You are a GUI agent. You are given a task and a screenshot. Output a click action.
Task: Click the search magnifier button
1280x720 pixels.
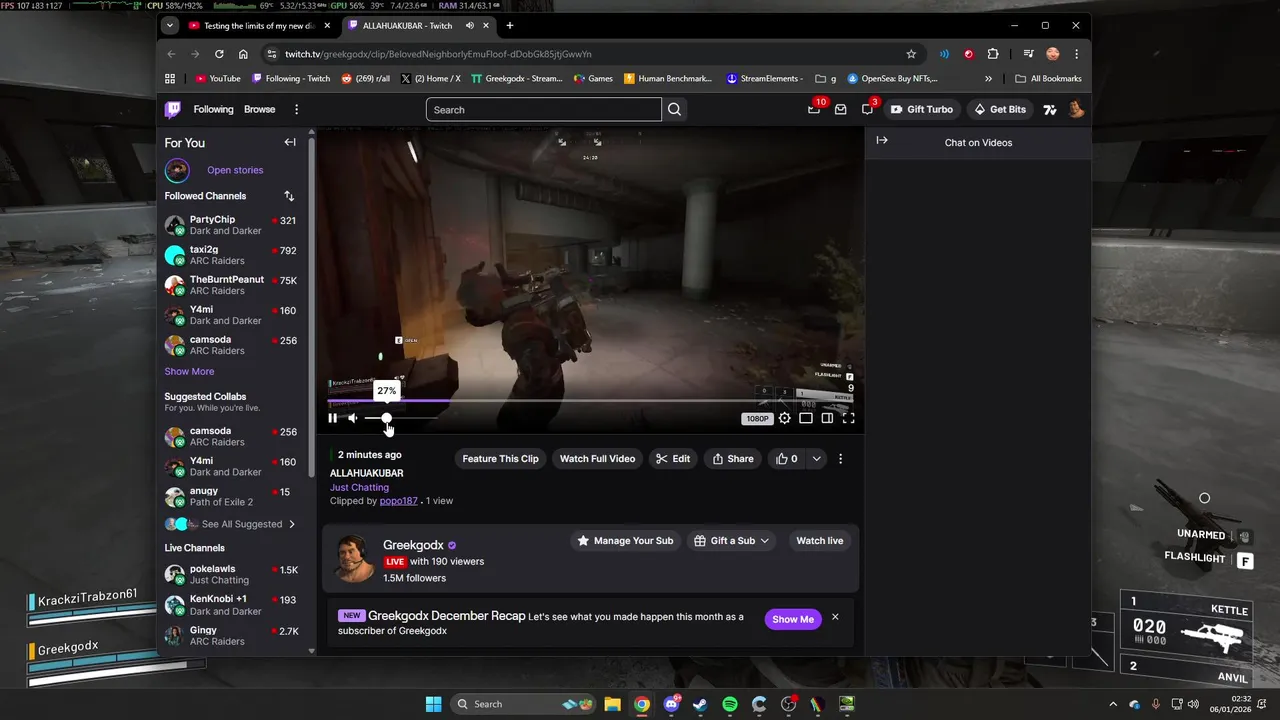674,109
